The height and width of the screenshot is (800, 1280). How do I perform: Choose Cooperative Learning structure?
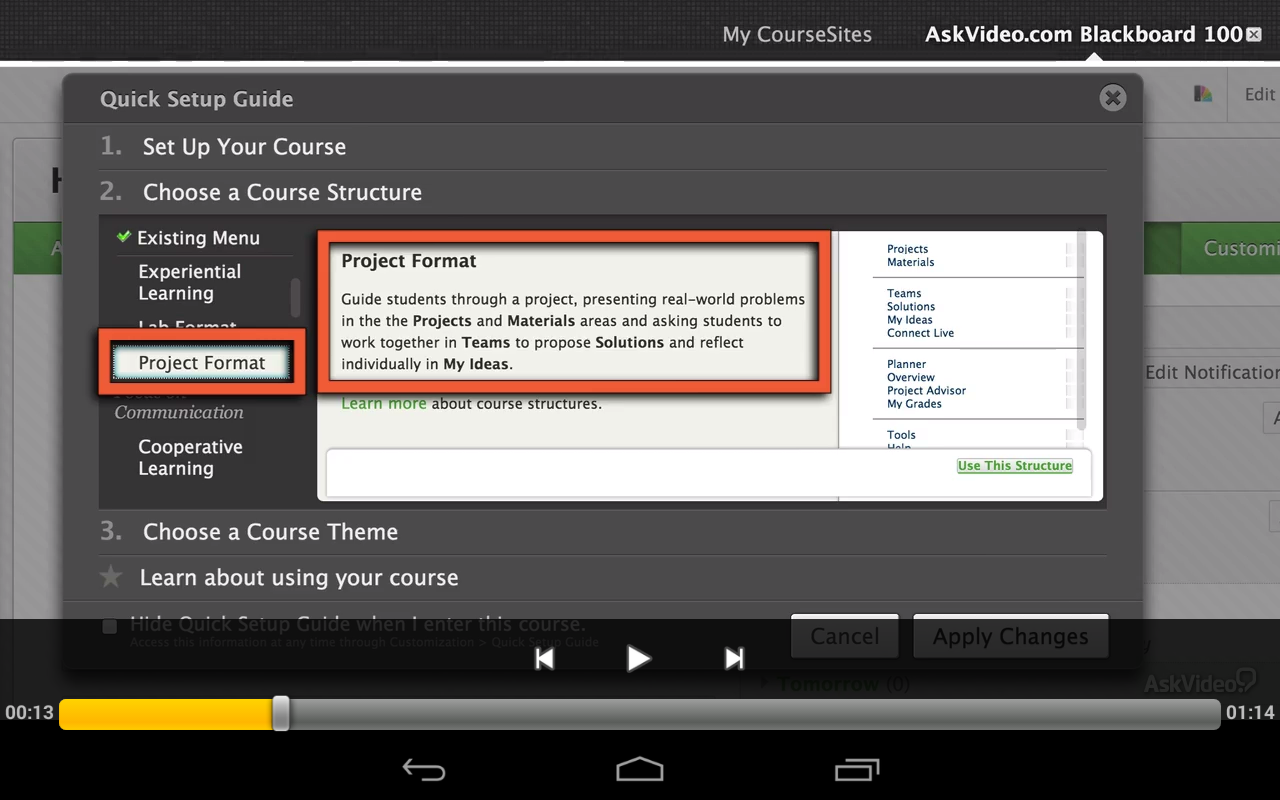190,458
